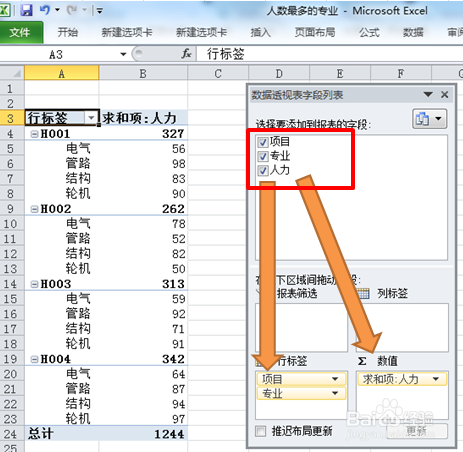Viewport: 463px width, 452px height.
Task: Collapse the H002 group
Action: [x=34, y=209]
